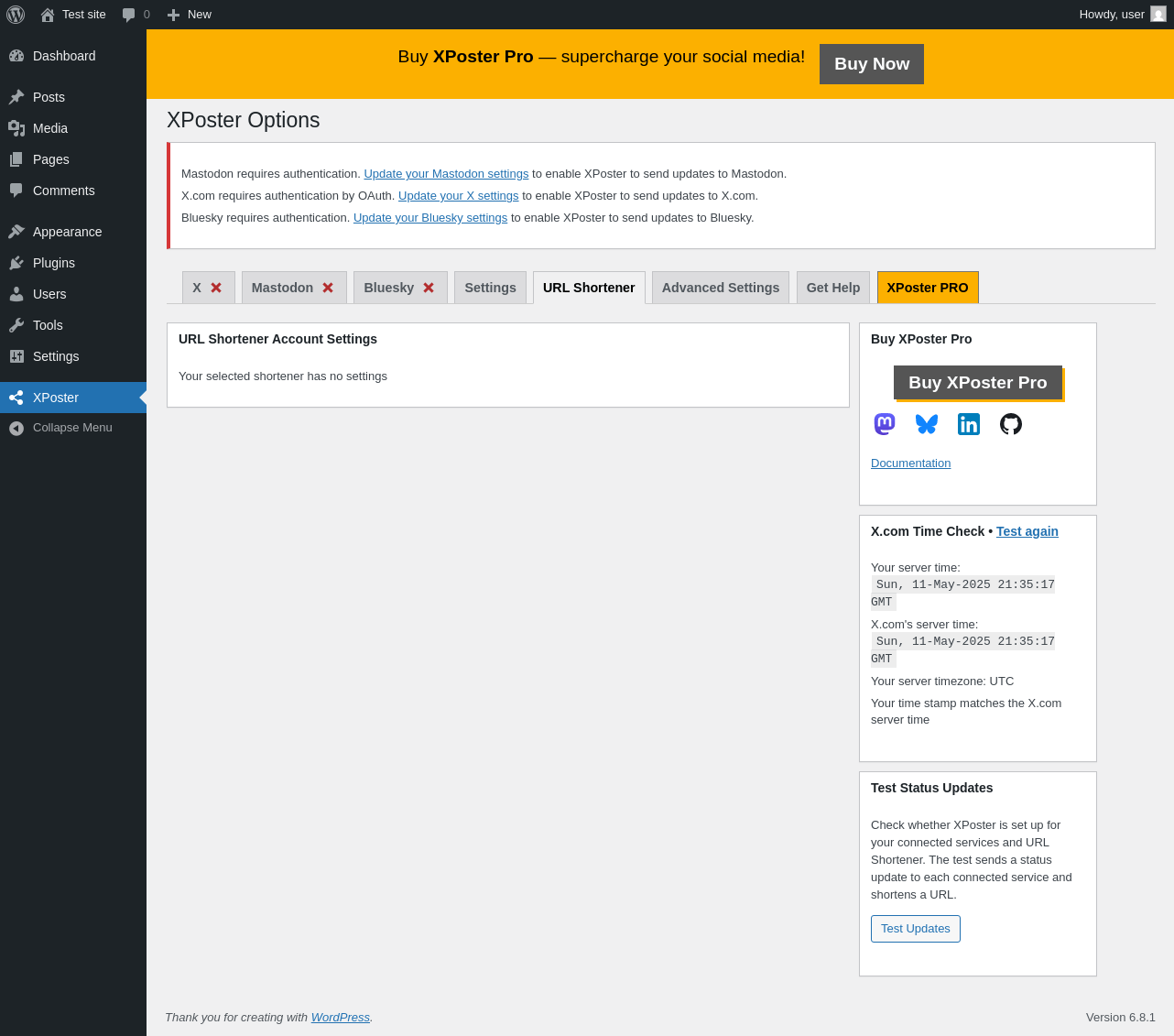
Task: Click the Test Updates button
Action: point(916,929)
